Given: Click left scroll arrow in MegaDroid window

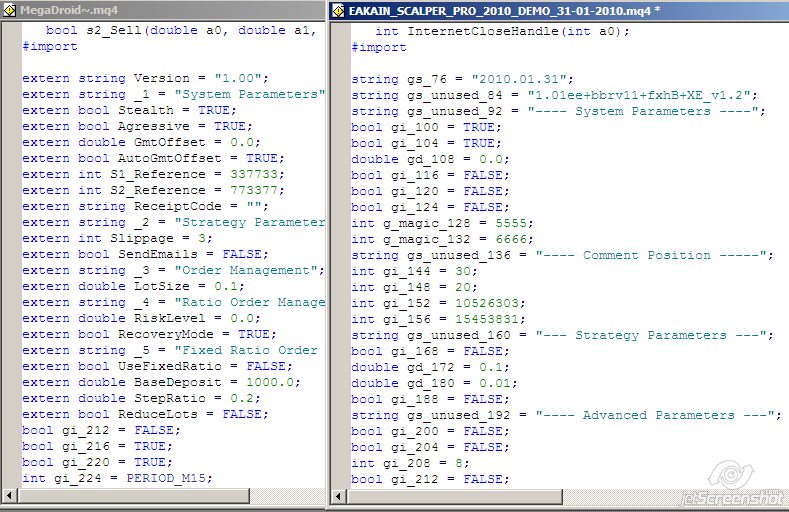Looking at the screenshot, I should tap(9, 496).
